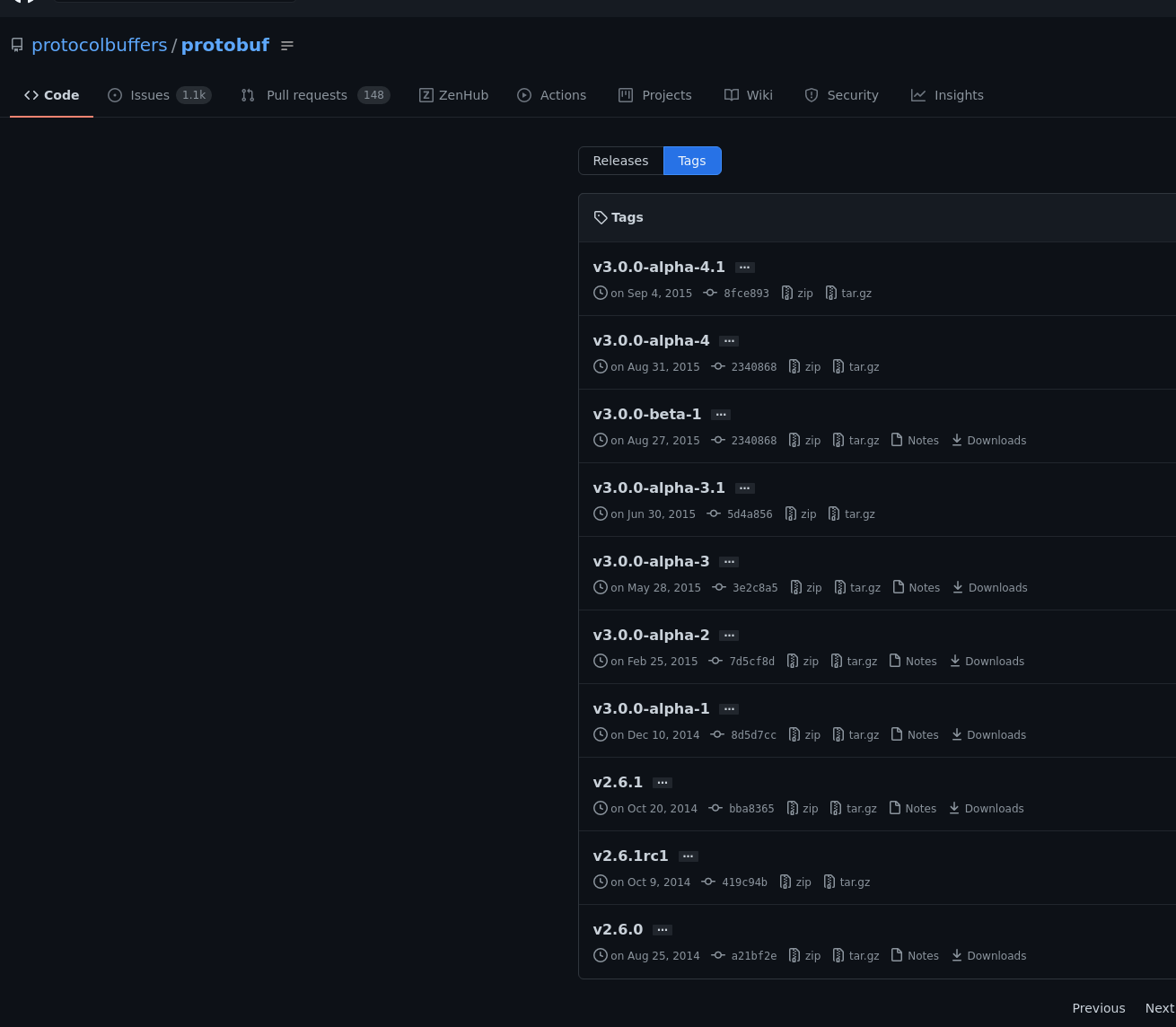
Task: Open tag v2.6.1
Action: click(618, 782)
